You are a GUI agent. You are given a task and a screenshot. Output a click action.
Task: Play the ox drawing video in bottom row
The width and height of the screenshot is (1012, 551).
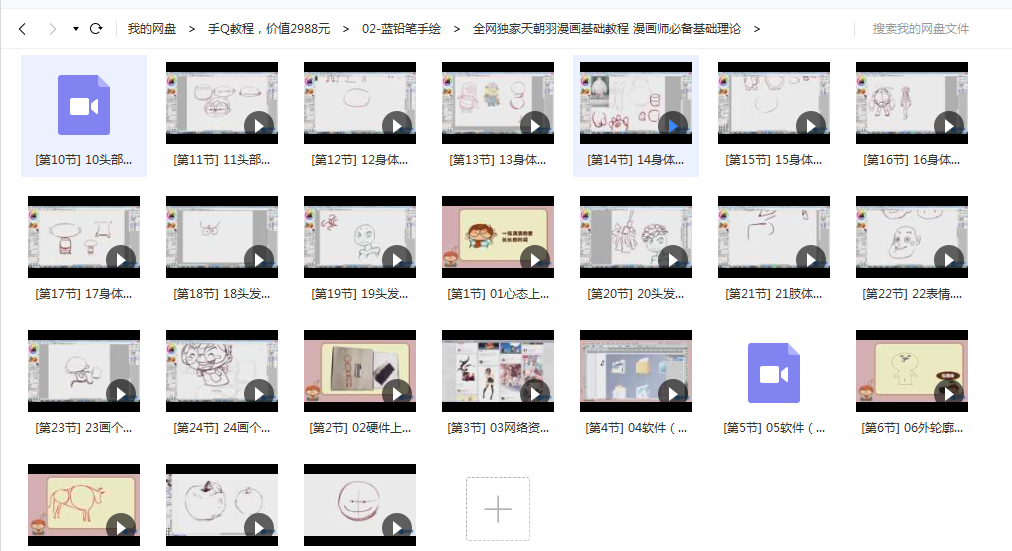121,528
